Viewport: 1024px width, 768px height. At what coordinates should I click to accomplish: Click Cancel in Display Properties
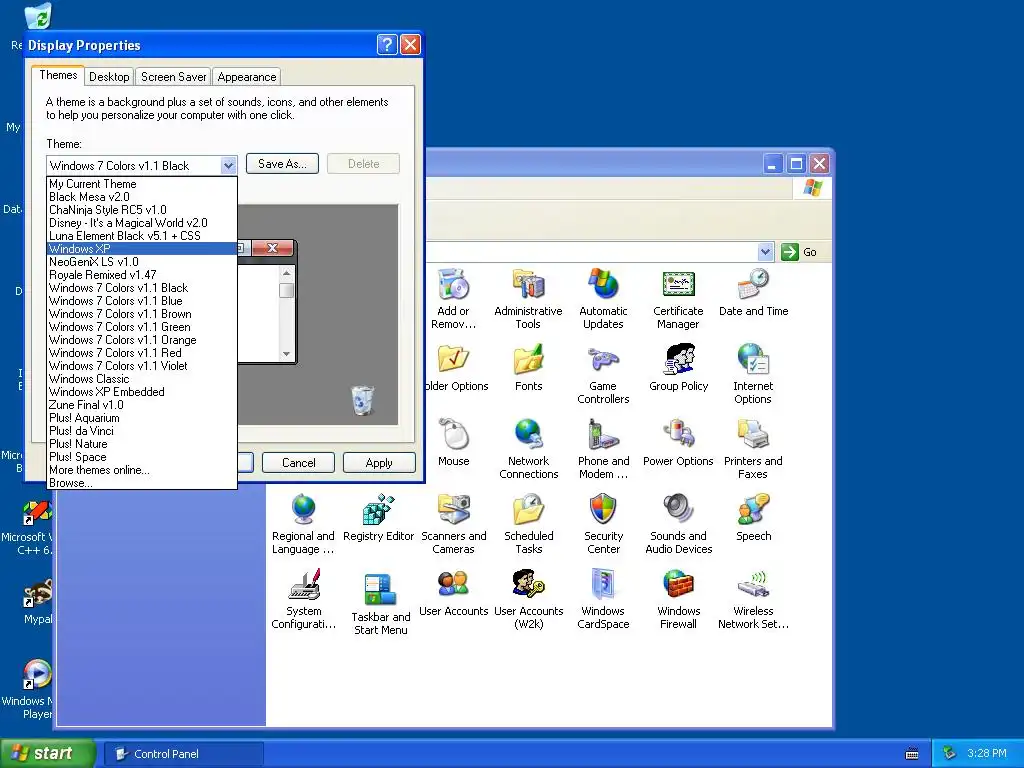point(298,462)
